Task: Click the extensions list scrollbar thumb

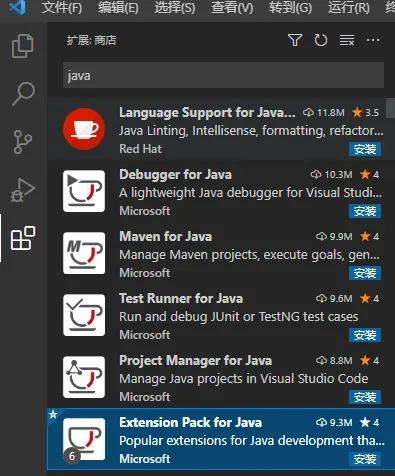Action: [x=390, y=108]
